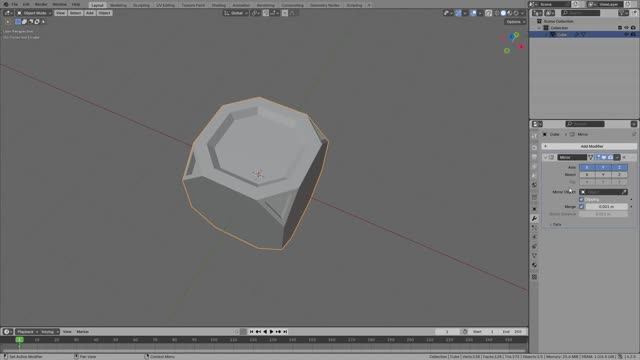The image size is (640, 360).
Task: Open the viewport Add menu
Action: point(90,13)
